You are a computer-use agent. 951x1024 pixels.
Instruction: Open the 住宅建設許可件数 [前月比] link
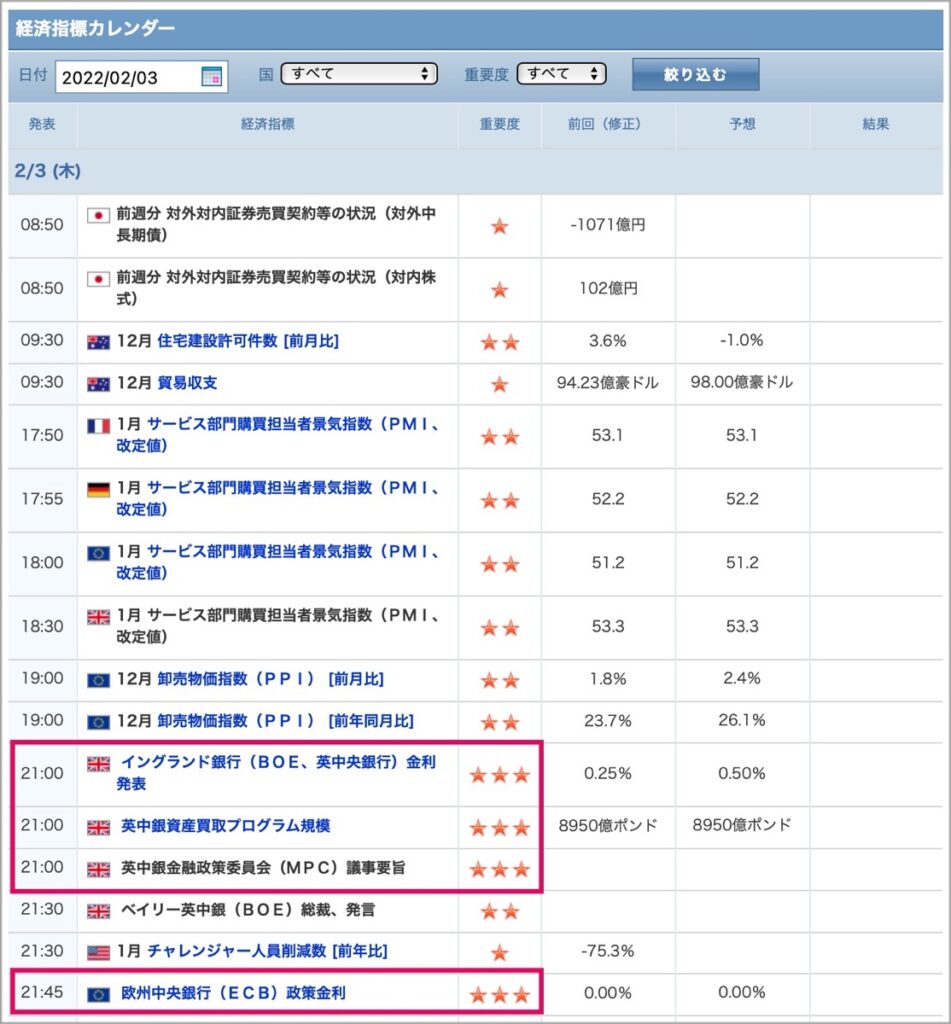point(248,341)
